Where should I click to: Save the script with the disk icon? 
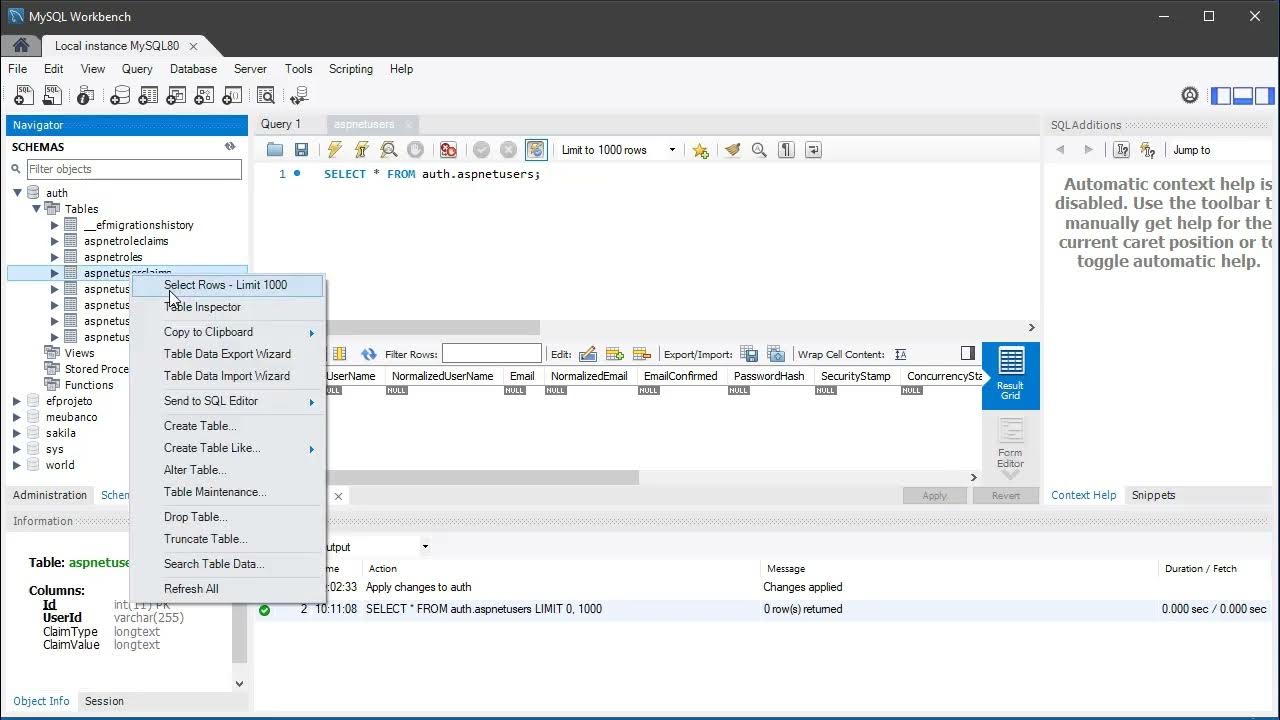click(301, 150)
